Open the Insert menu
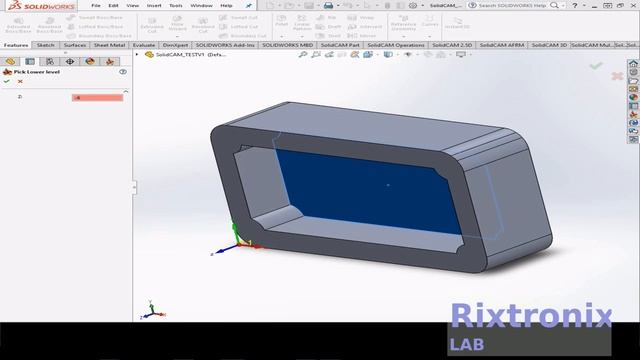Image resolution: width=640 pixels, height=360 pixels. tap(154, 6)
